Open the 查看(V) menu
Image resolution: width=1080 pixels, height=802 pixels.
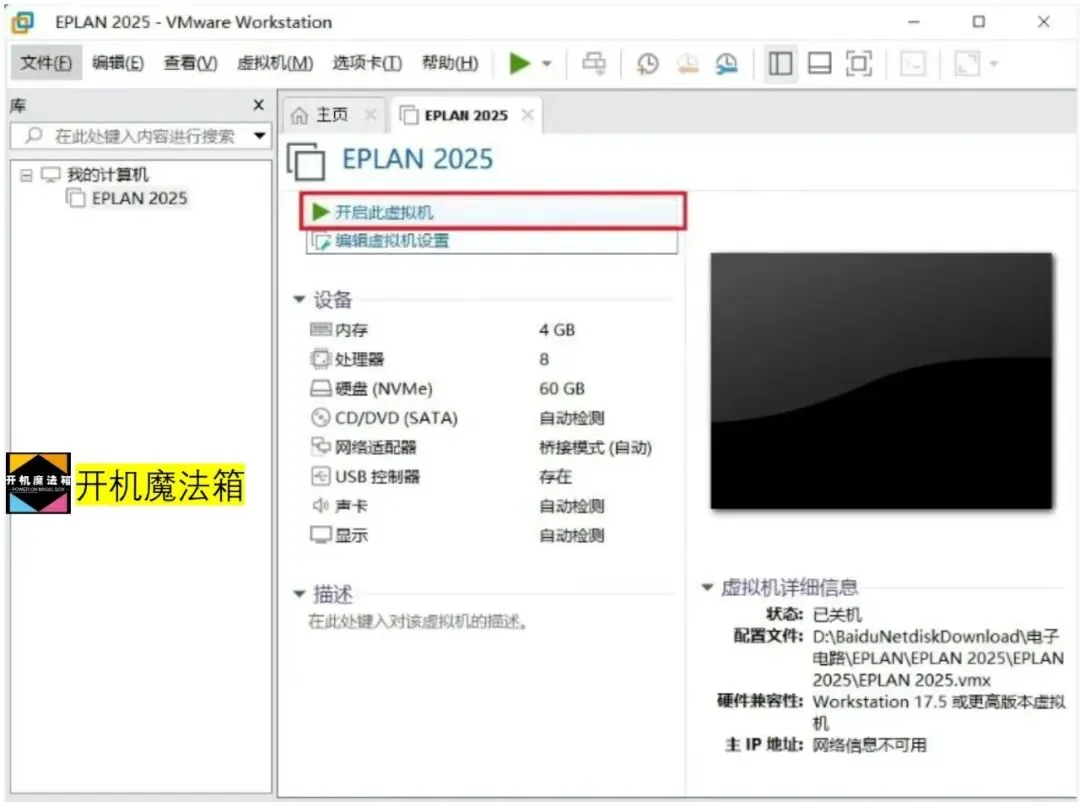tap(190, 63)
